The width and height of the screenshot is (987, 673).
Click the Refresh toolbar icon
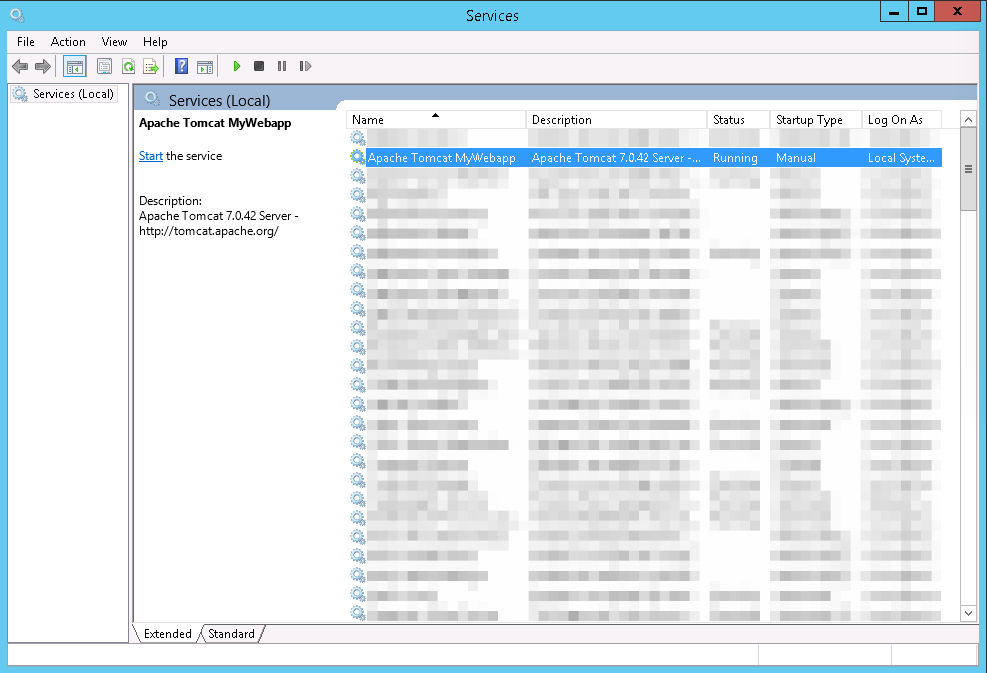(x=128, y=67)
